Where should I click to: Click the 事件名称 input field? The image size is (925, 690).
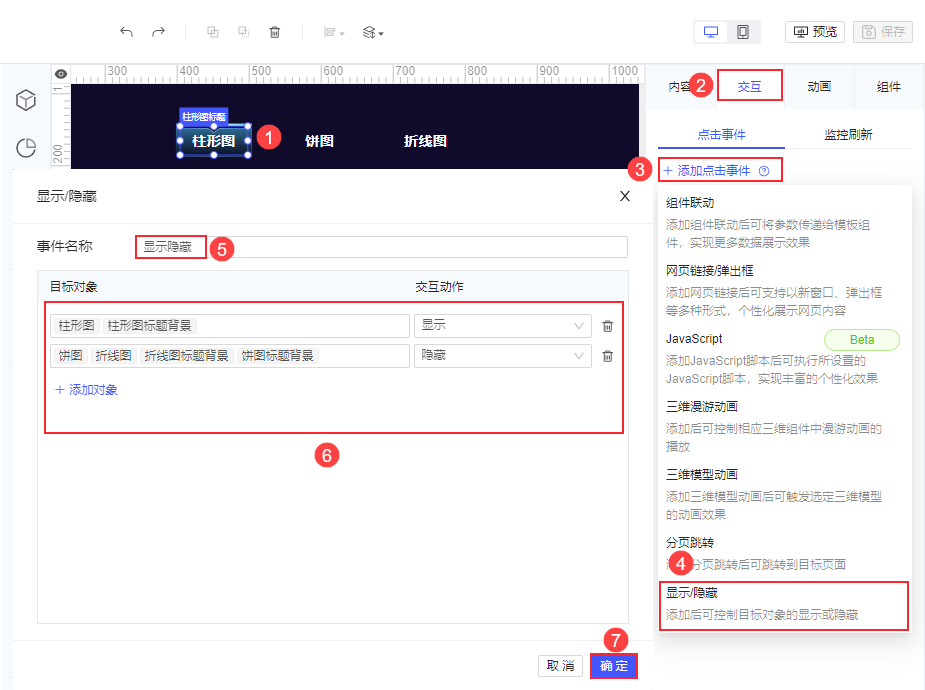click(x=382, y=247)
